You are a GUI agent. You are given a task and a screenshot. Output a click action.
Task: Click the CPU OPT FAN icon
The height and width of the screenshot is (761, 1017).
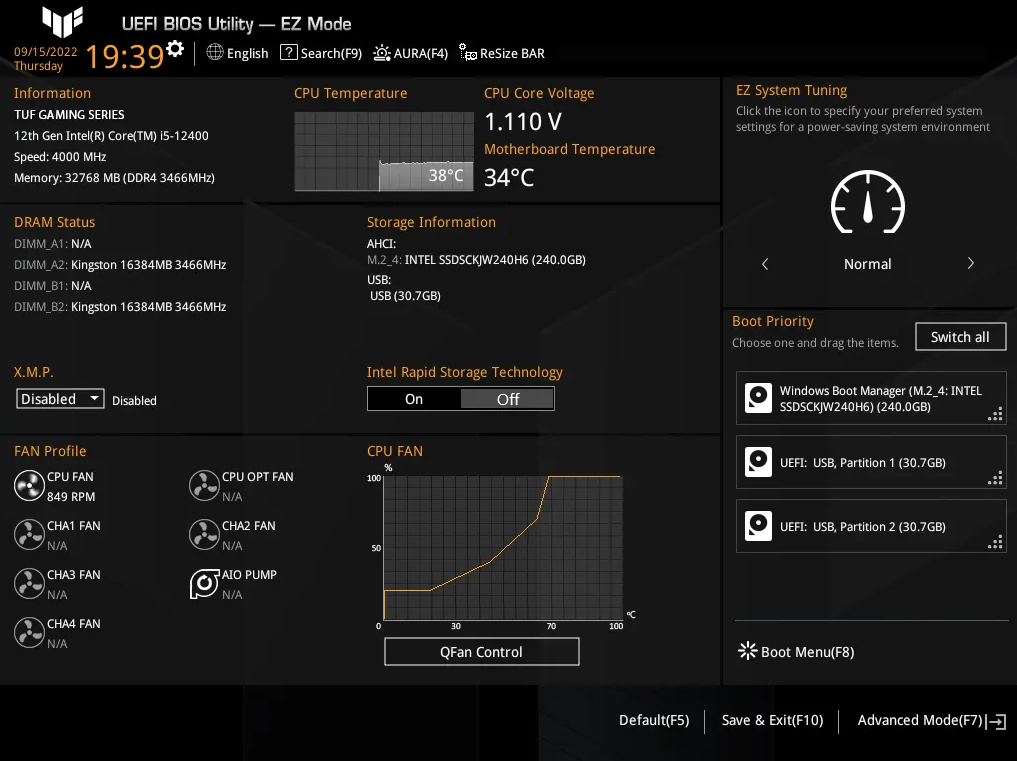(204, 486)
